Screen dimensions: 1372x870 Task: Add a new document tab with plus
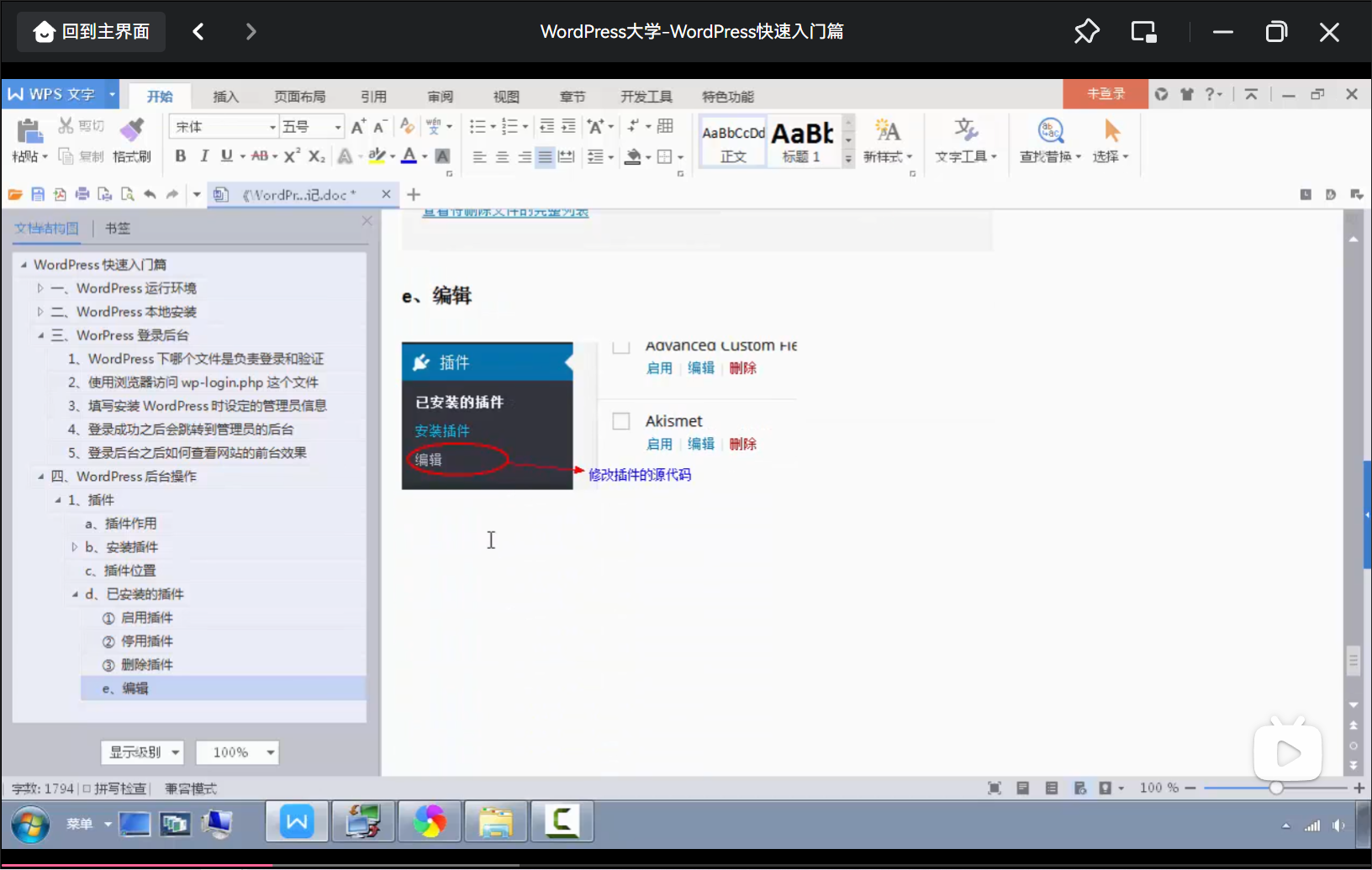(x=414, y=195)
